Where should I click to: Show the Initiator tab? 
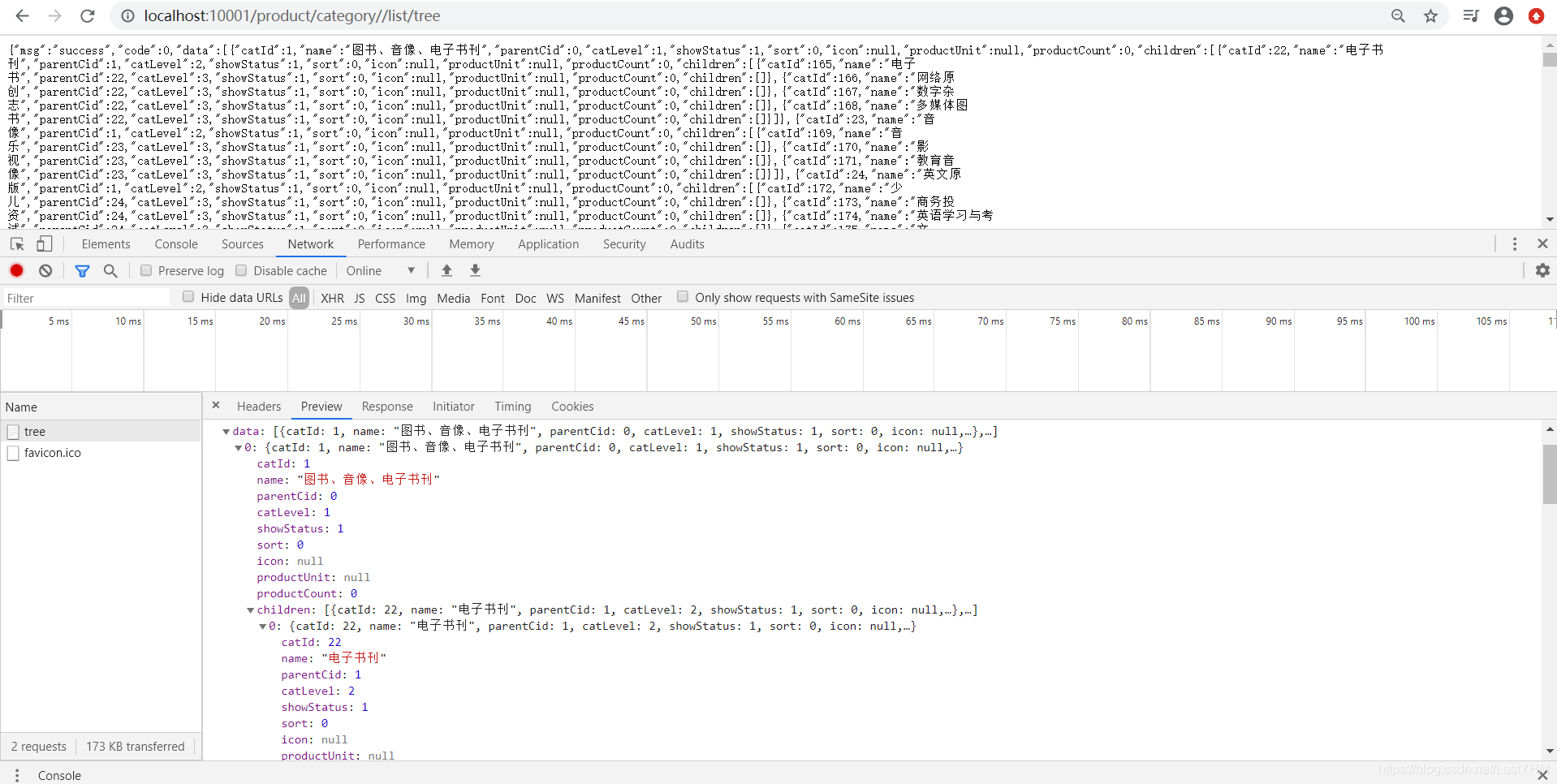[x=454, y=407]
